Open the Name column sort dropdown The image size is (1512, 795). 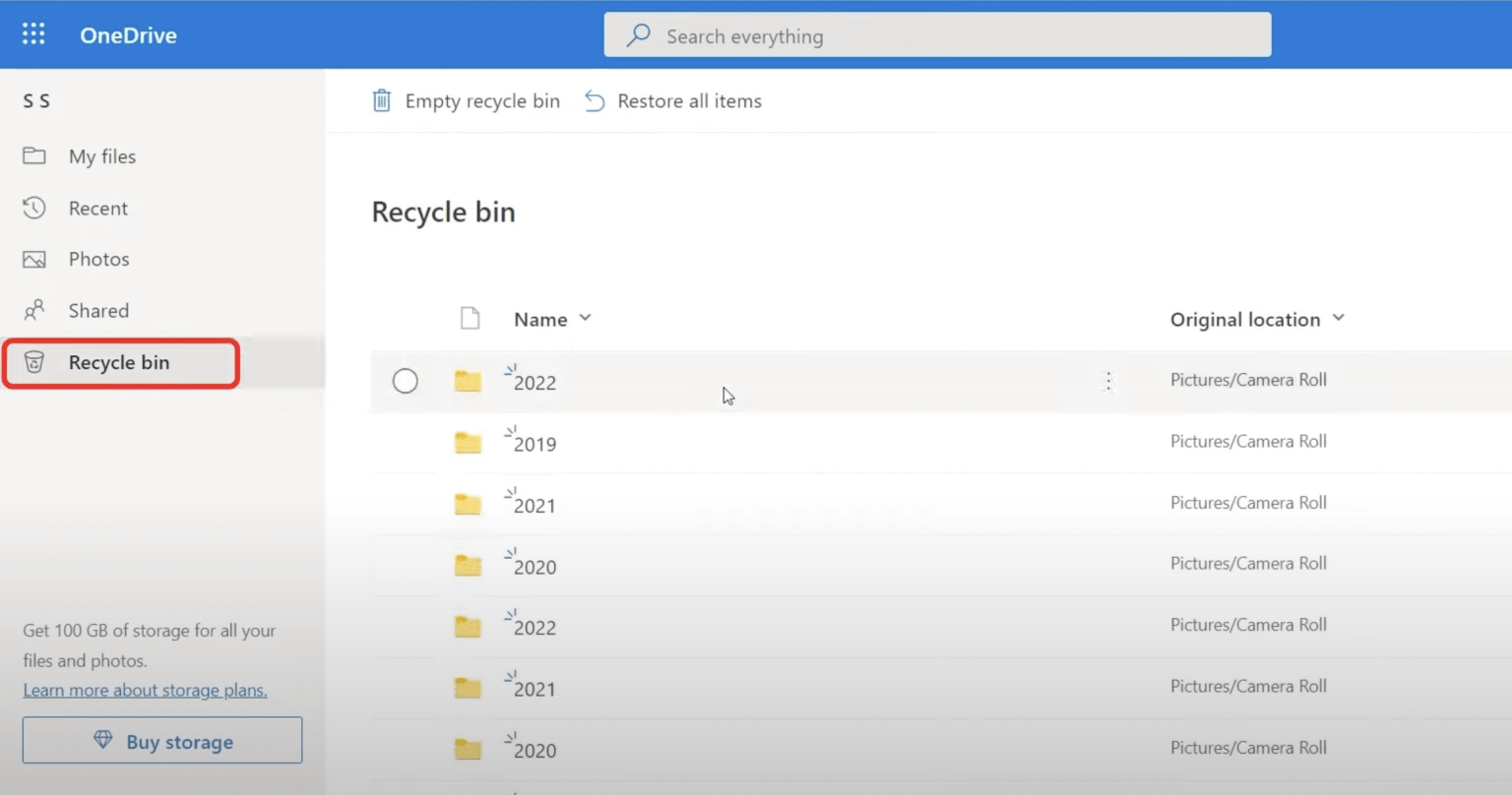[585, 318]
